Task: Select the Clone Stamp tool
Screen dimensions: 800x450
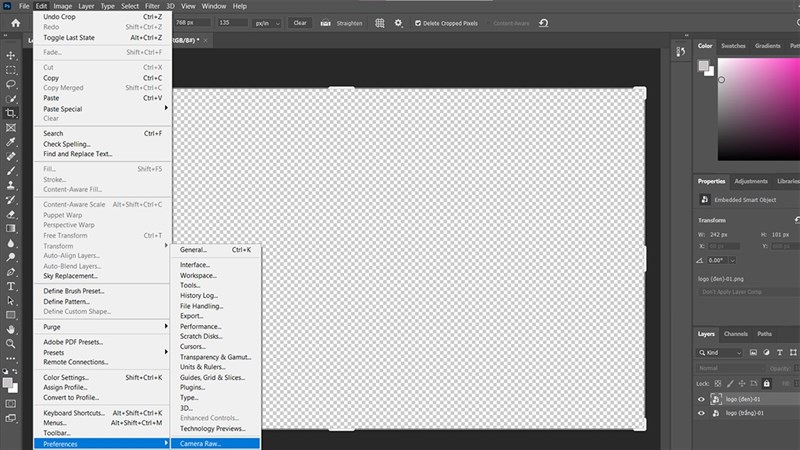Action: (x=11, y=185)
